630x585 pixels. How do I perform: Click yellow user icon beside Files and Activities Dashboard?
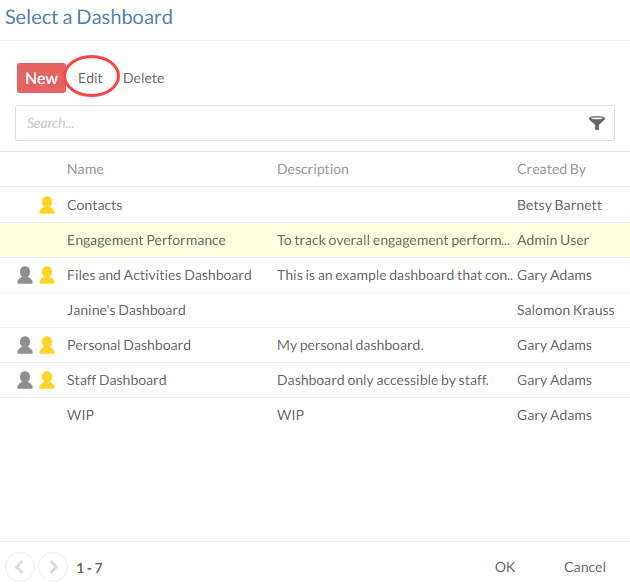46,275
